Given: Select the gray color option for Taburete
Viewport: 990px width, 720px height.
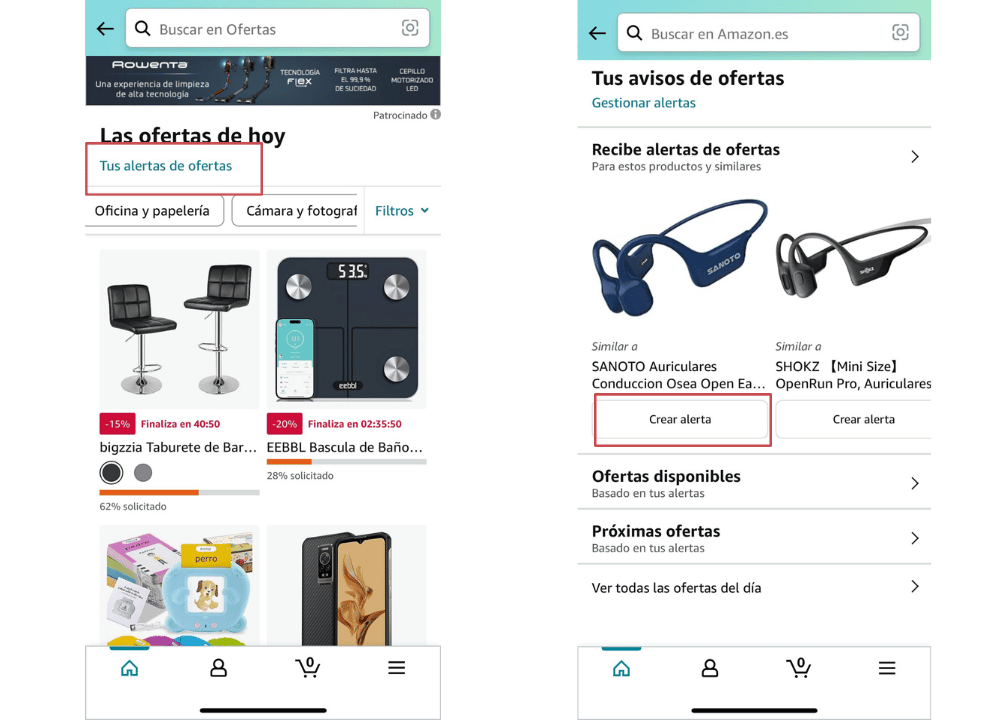Looking at the screenshot, I should [x=143, y=472].
